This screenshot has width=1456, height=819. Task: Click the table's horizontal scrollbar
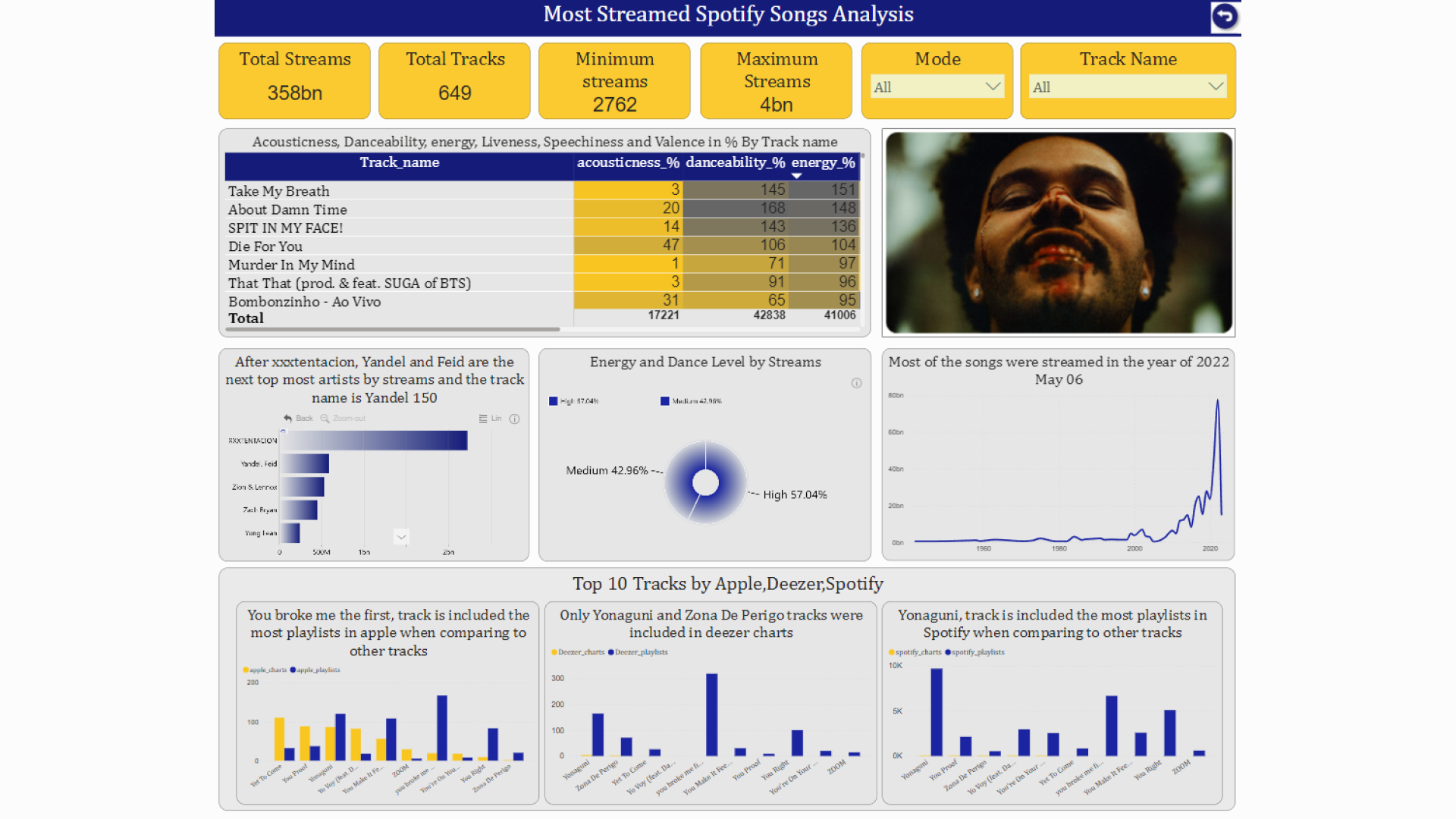click(393, 329)
